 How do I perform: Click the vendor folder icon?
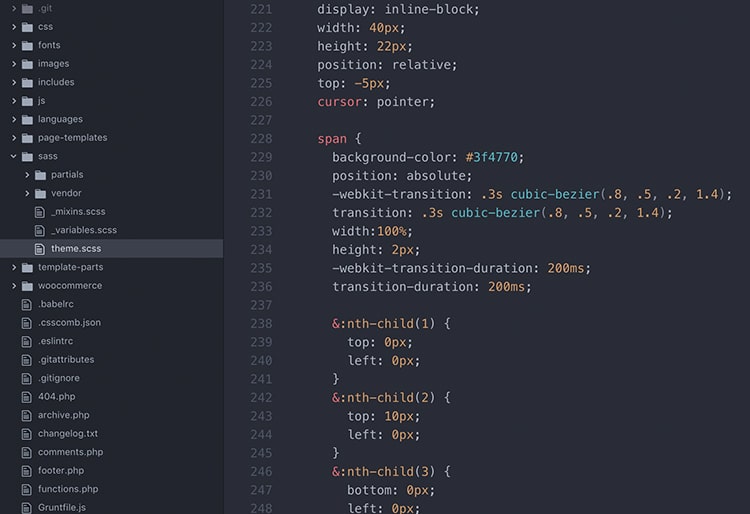click(40, 193)
